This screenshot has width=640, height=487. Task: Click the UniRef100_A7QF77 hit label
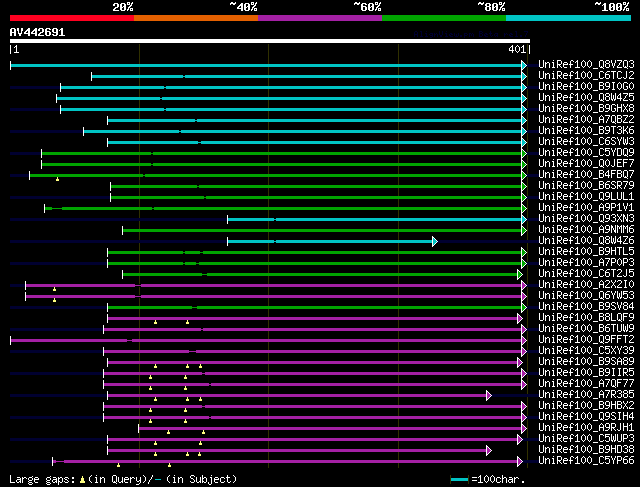click(586, 384)
